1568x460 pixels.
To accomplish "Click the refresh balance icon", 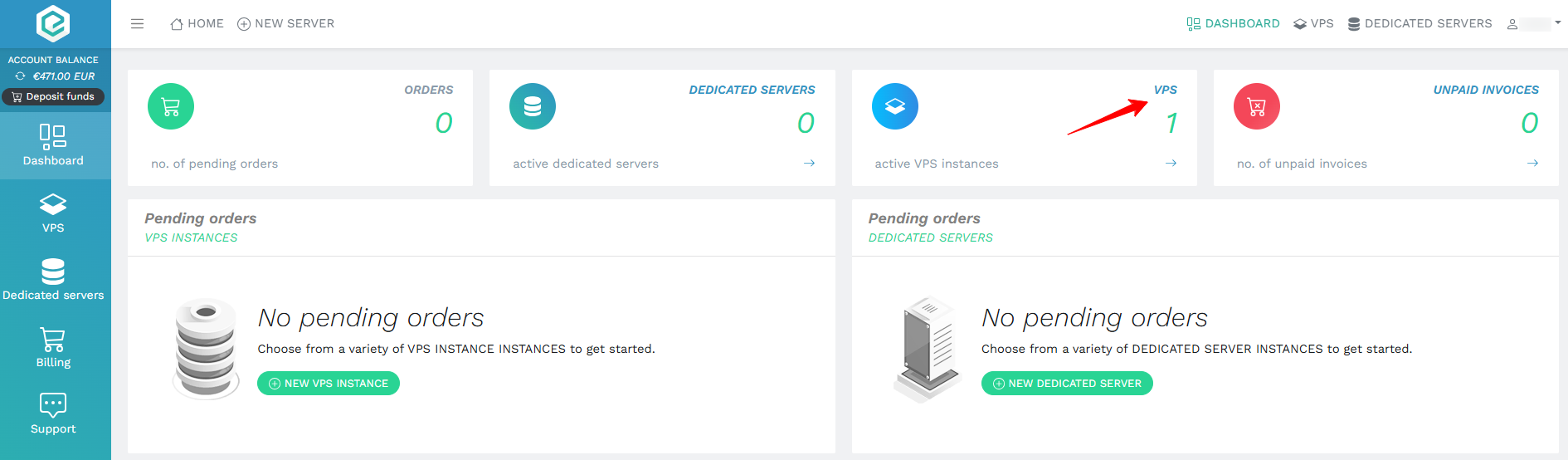I will point(21,76).
